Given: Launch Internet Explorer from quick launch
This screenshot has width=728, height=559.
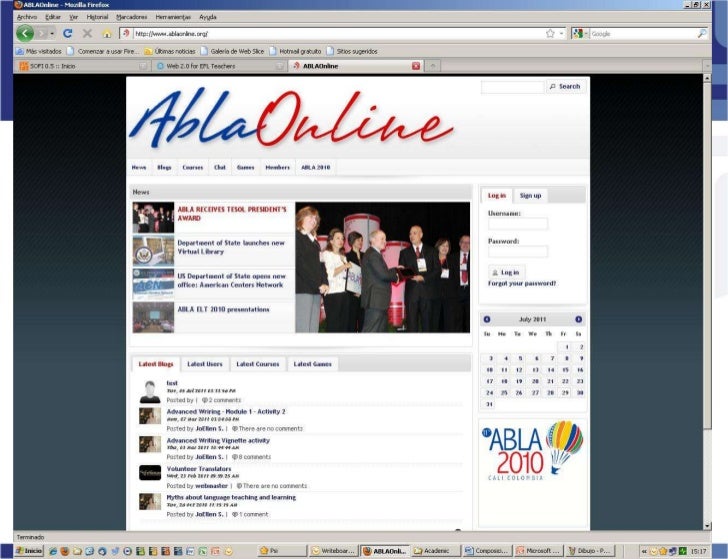Looking at the screenshot, I should 53,551.
